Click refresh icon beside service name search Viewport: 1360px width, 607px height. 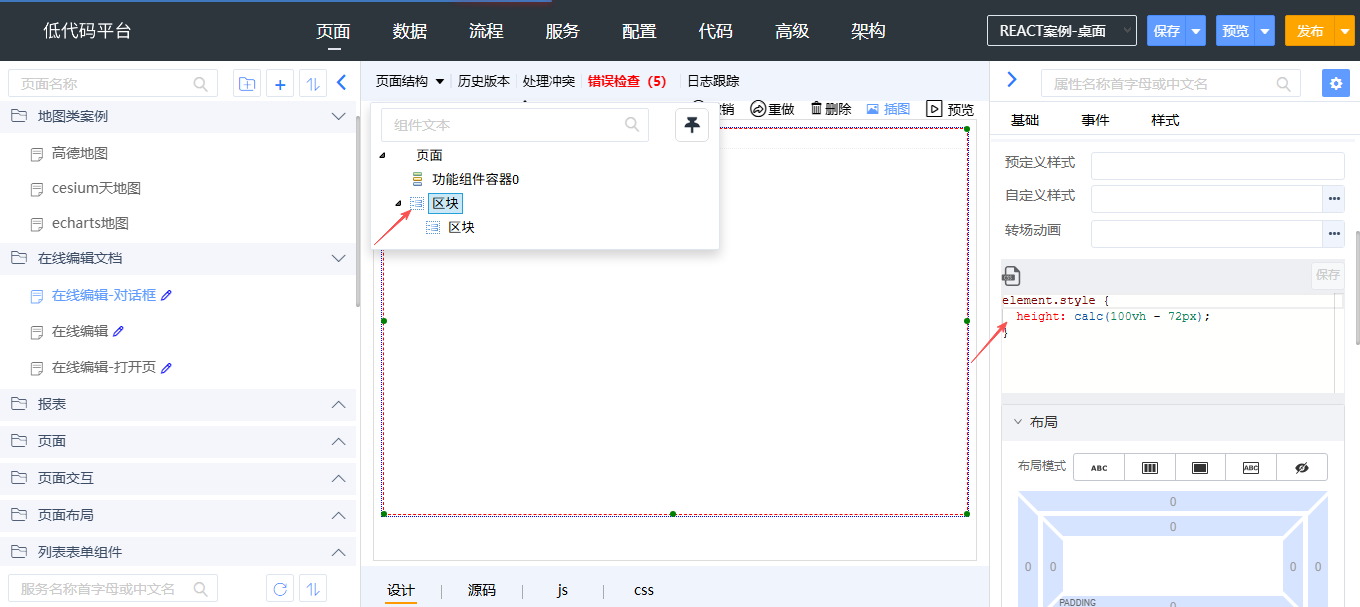click(280, 588)
